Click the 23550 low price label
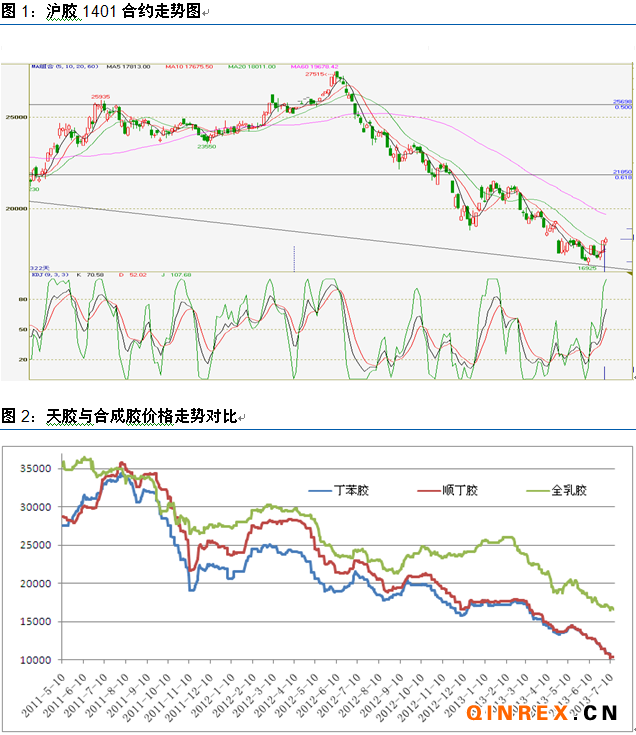This screenshot has width=636, height=735. click(207, 146)
